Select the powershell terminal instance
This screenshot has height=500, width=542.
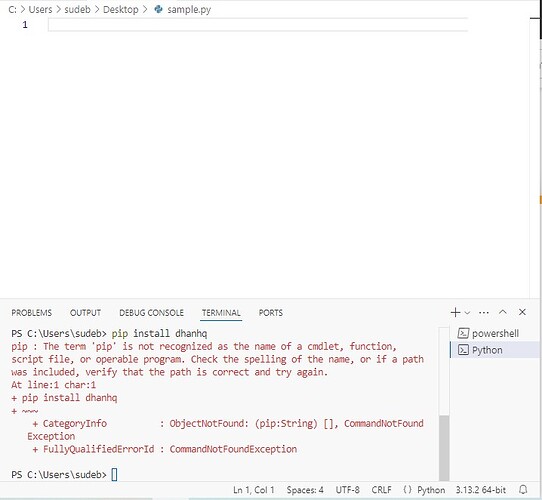pos(495,333)
